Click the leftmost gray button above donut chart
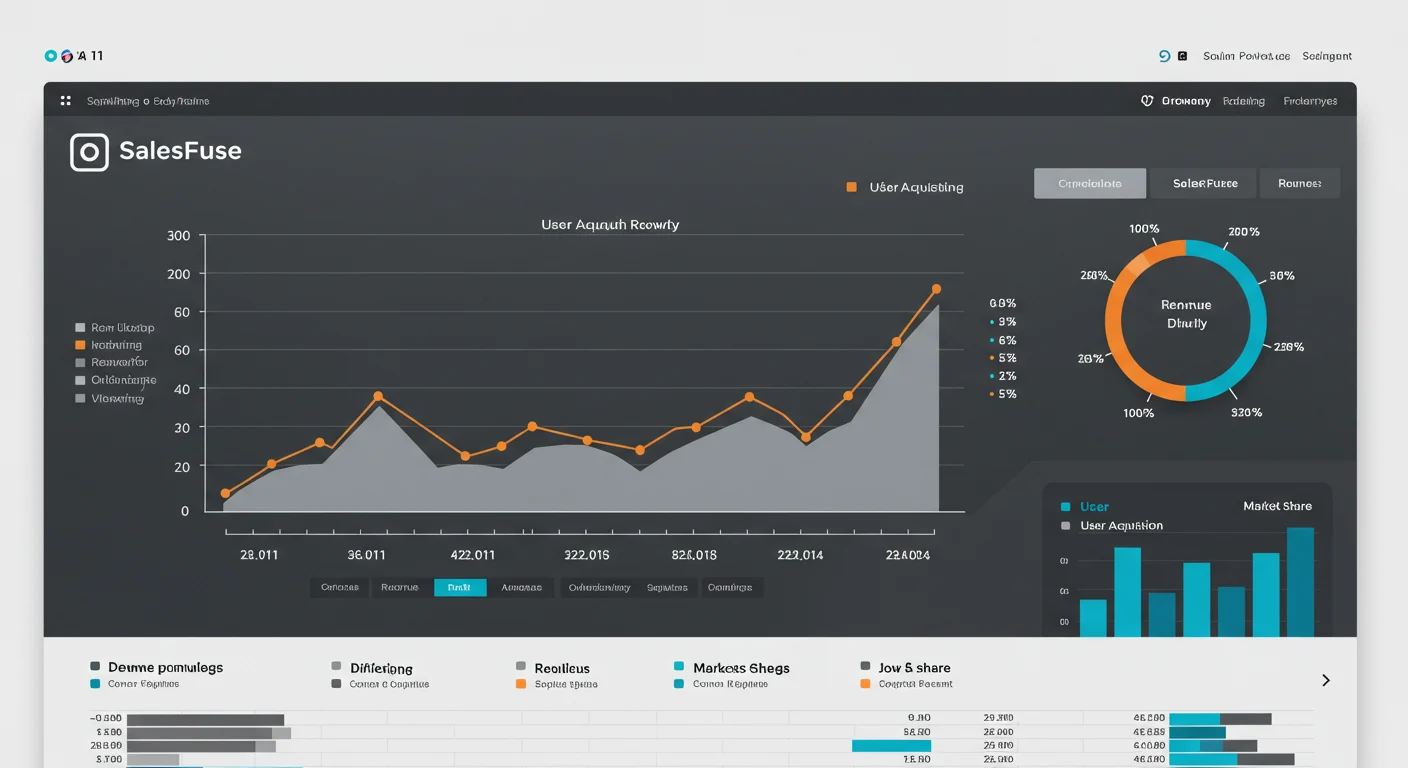Viewport: 1408px width, 768px height. tap(1089, 184)
